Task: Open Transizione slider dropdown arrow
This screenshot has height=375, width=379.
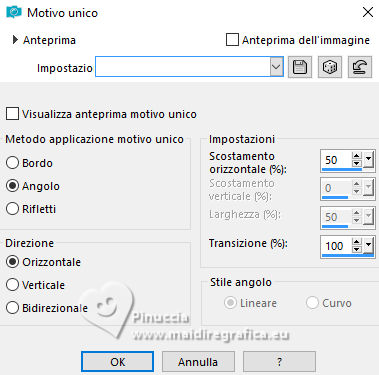Action: 368,246
